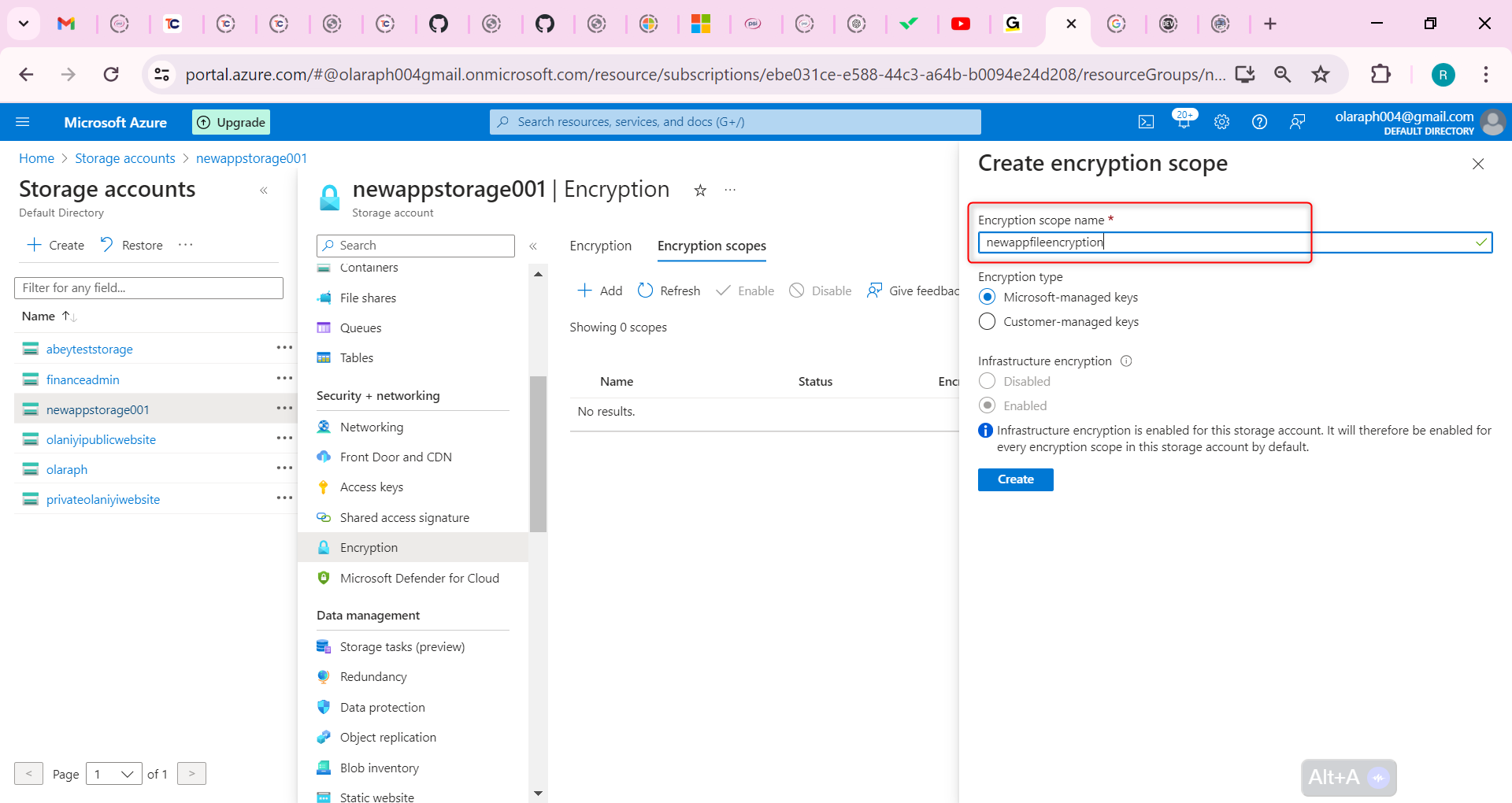Switch to the Encryption tab
Screen dimensions: 1512x803
pyautogui.click(x=601, y=246)
